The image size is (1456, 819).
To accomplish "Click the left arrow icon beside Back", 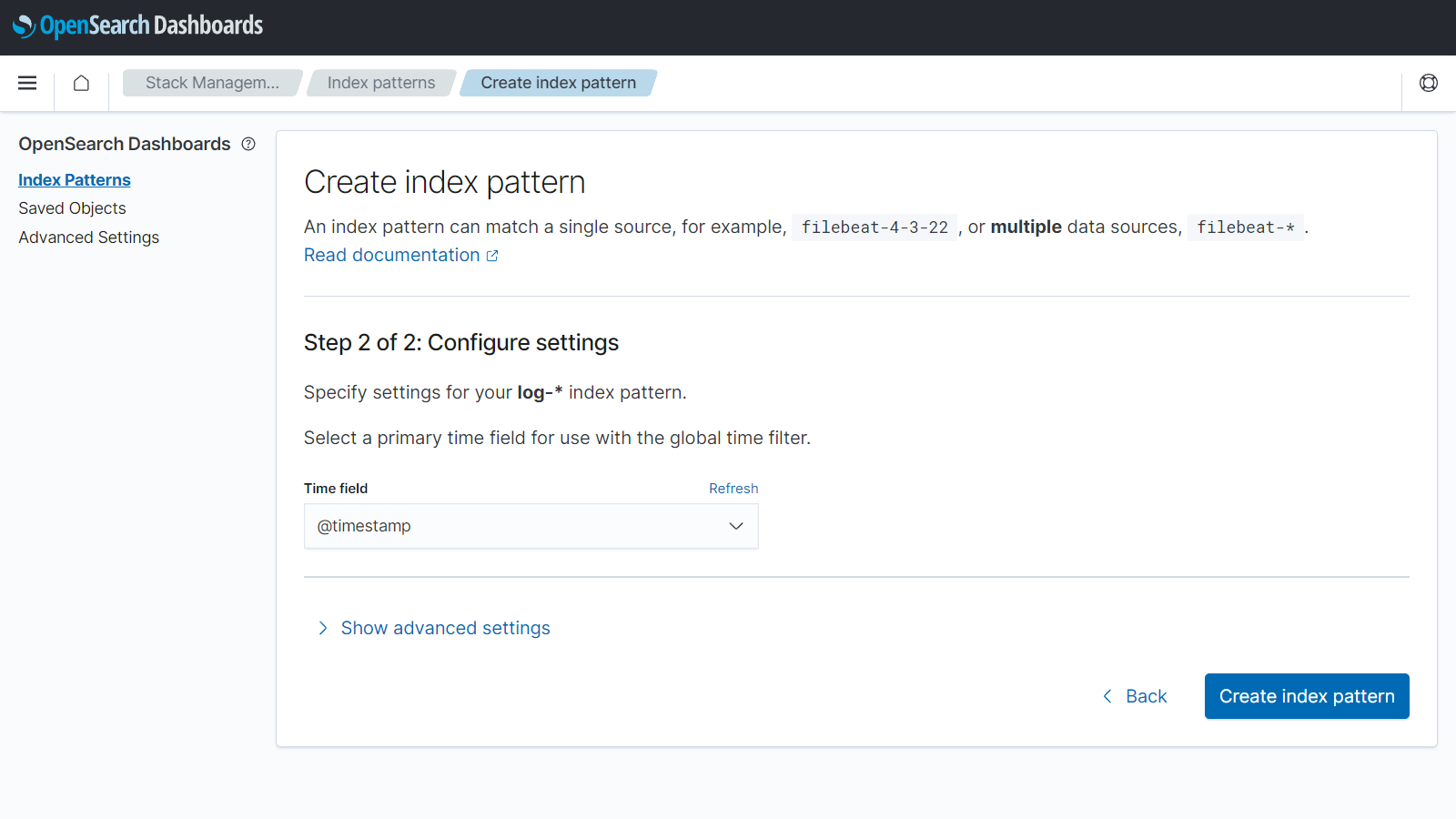I will coord(1107,696).
